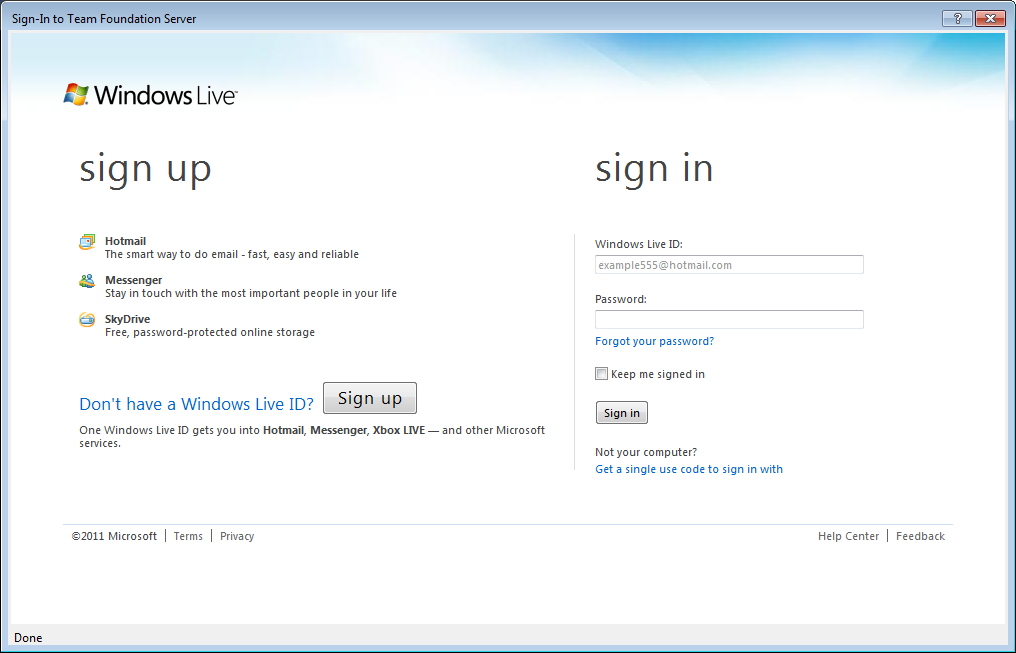
Task: Visit the Help Center link
Action: point(848,536)
